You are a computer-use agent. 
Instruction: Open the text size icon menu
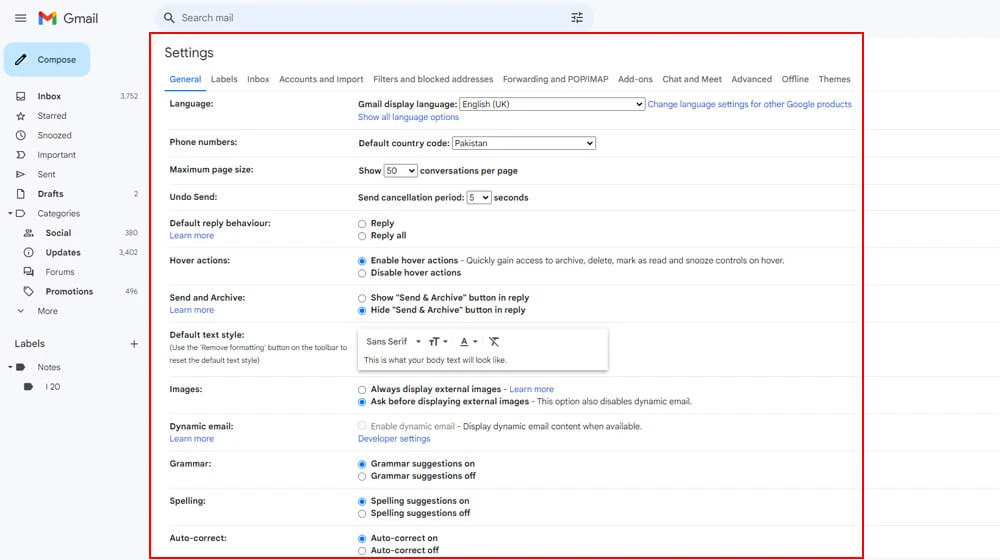tap(438, 342)
